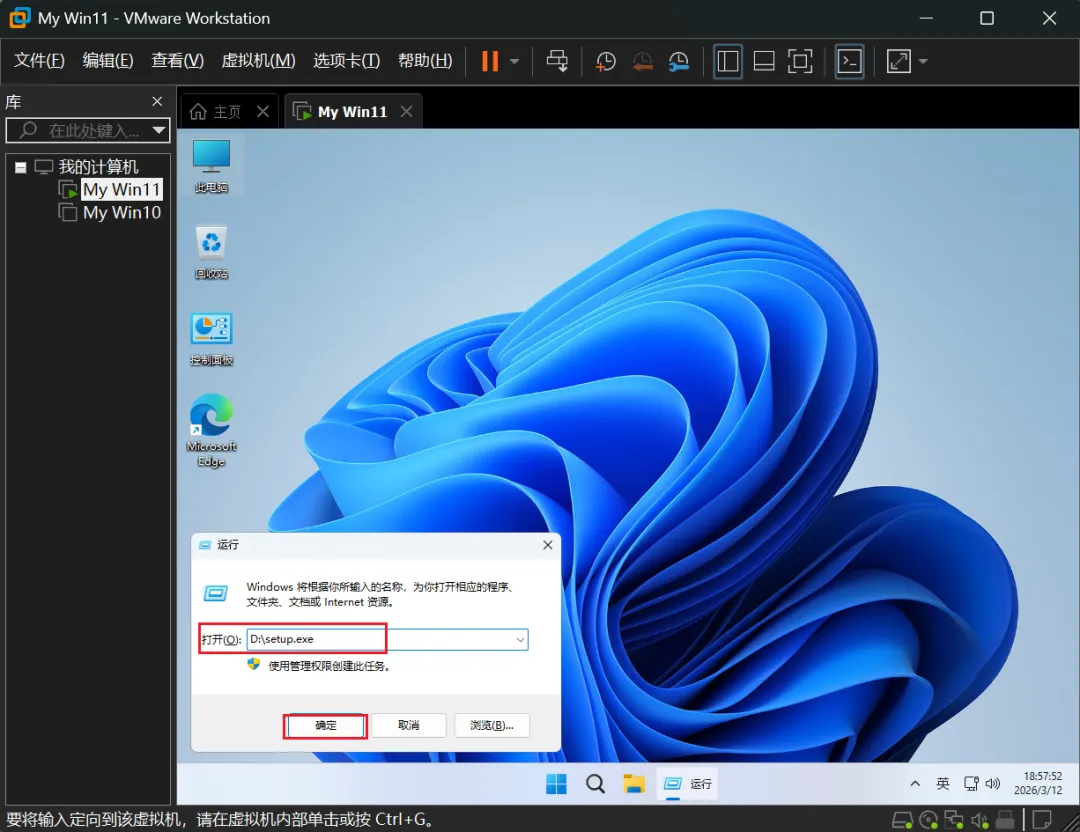Collapse the 我的计算机 tree node
Image resolution: width=1080 pixels, height=832 pixels.
coord(21,167)
